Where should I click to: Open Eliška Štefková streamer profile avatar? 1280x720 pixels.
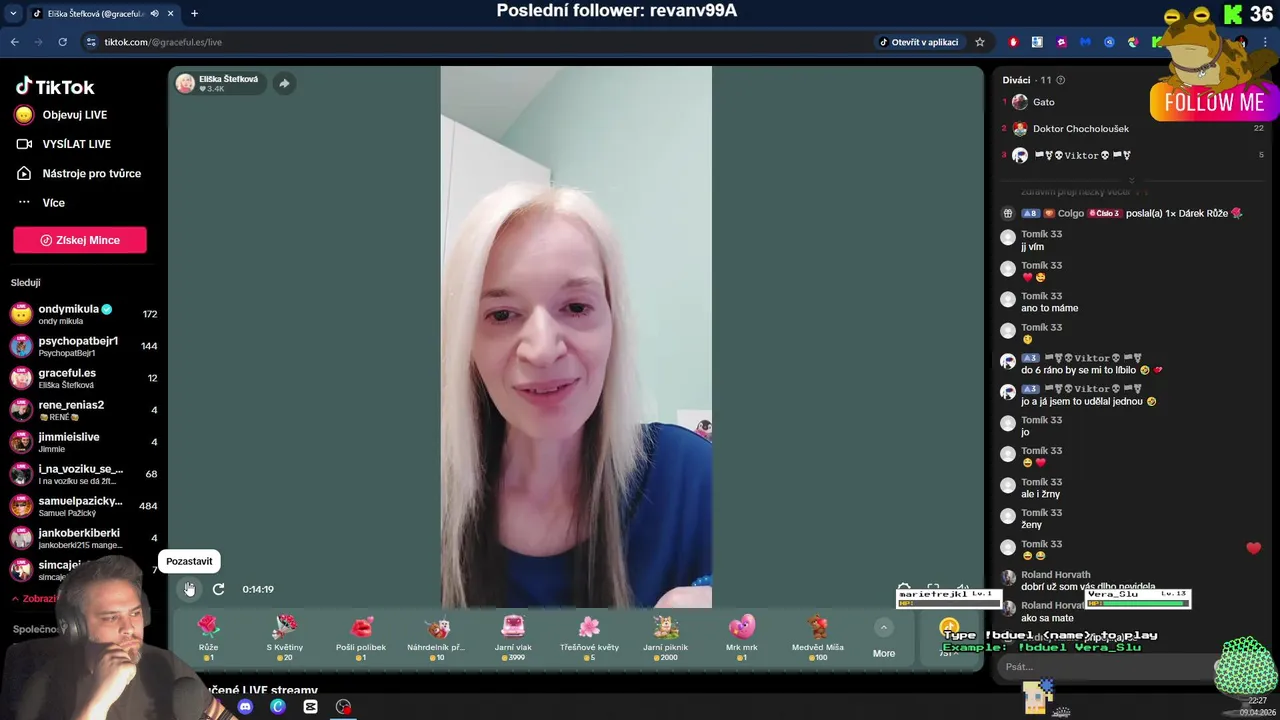click(x=185, y=83)
